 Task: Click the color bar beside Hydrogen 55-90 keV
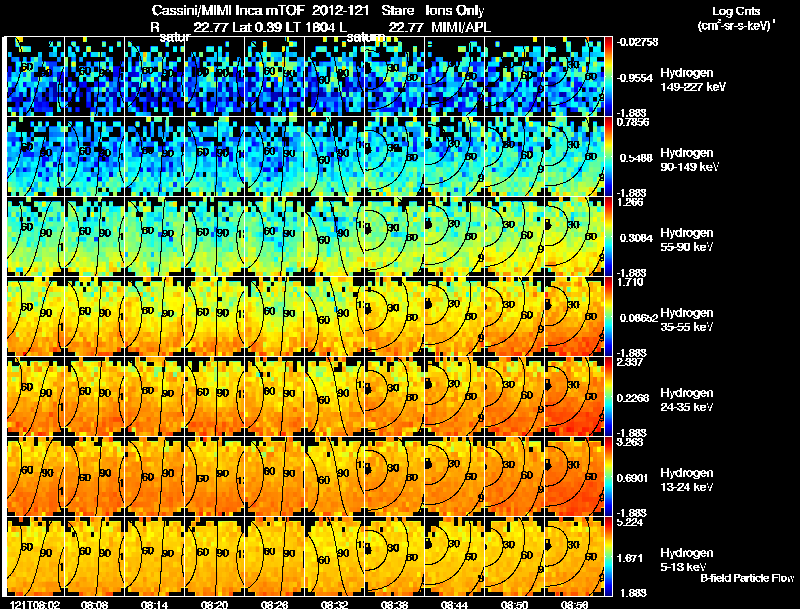608,237
